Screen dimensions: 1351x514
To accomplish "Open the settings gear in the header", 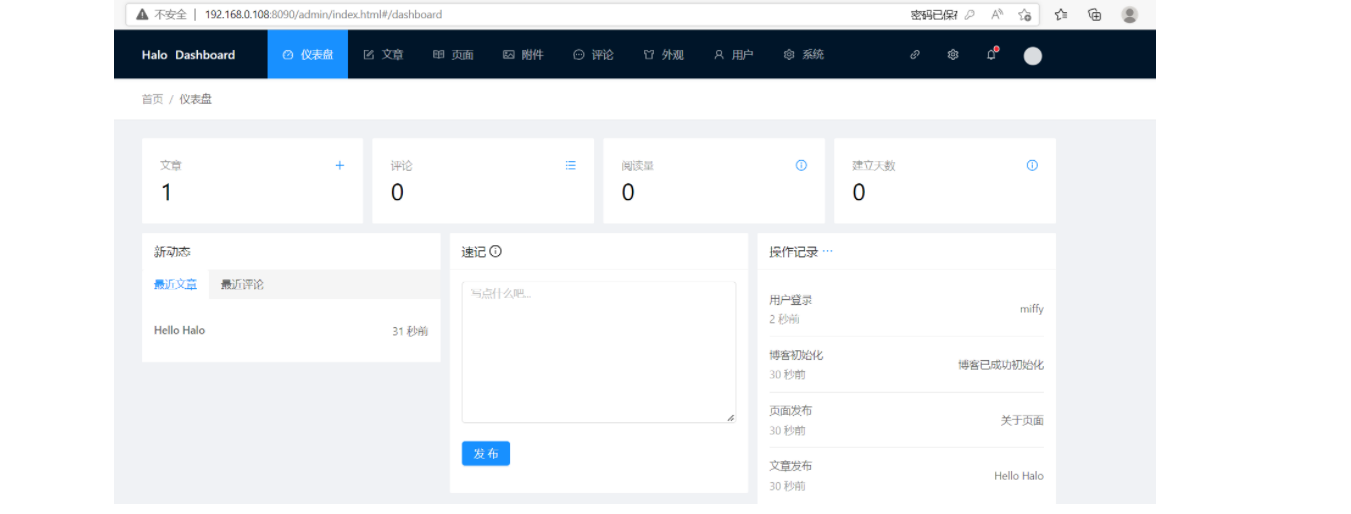I will coord(953,55).
